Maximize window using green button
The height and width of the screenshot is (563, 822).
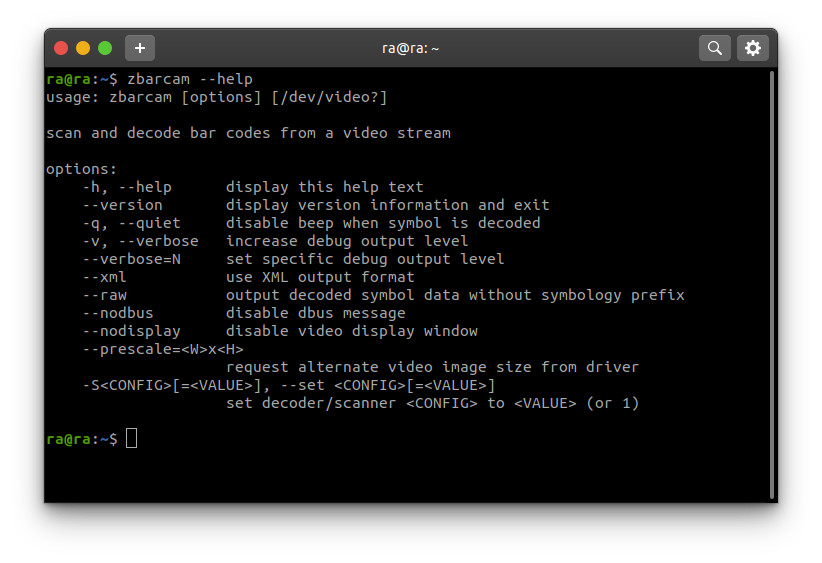pyautogui.click(x=105, y=47)
